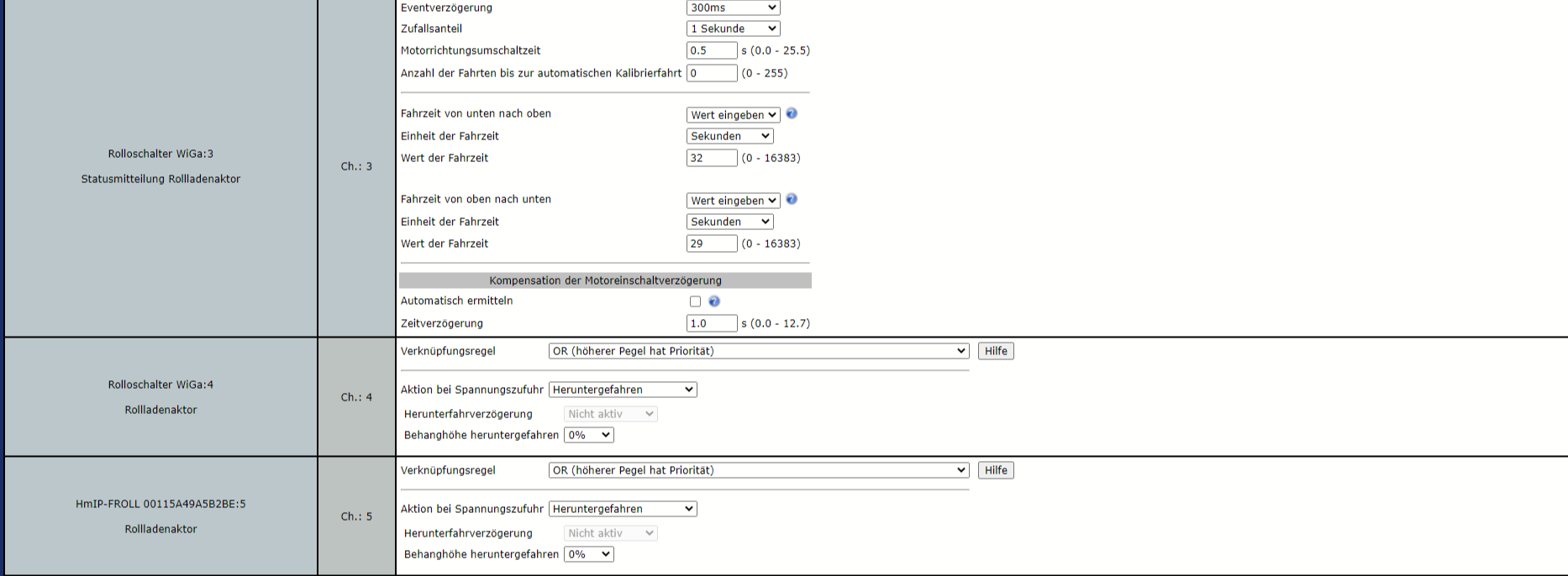Open Verknüpfungsregel dropdown for channel 5
The image size is (1568, 576).
click(759, 470)
